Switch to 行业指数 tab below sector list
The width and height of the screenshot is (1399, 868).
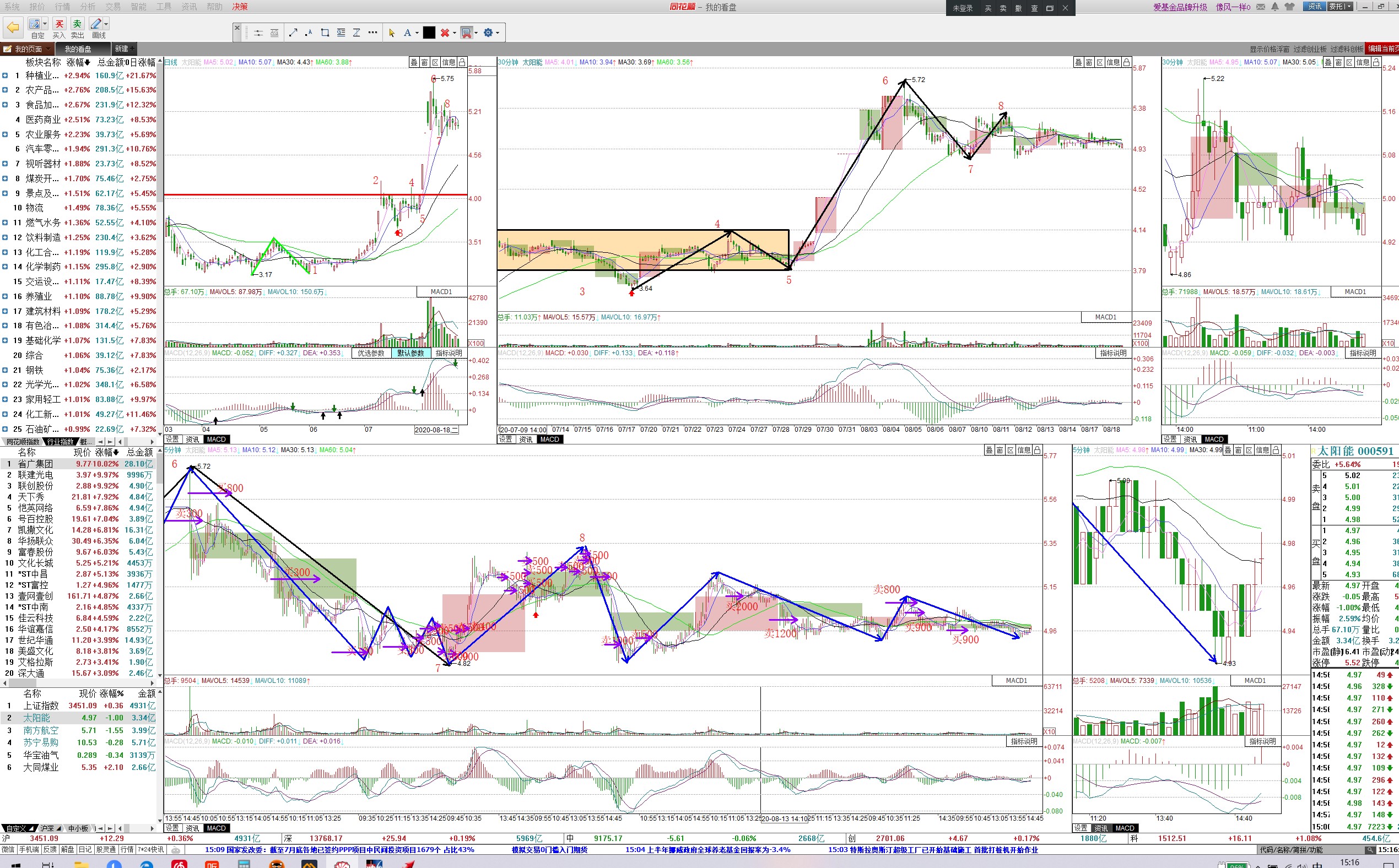[x=60, y=442]
